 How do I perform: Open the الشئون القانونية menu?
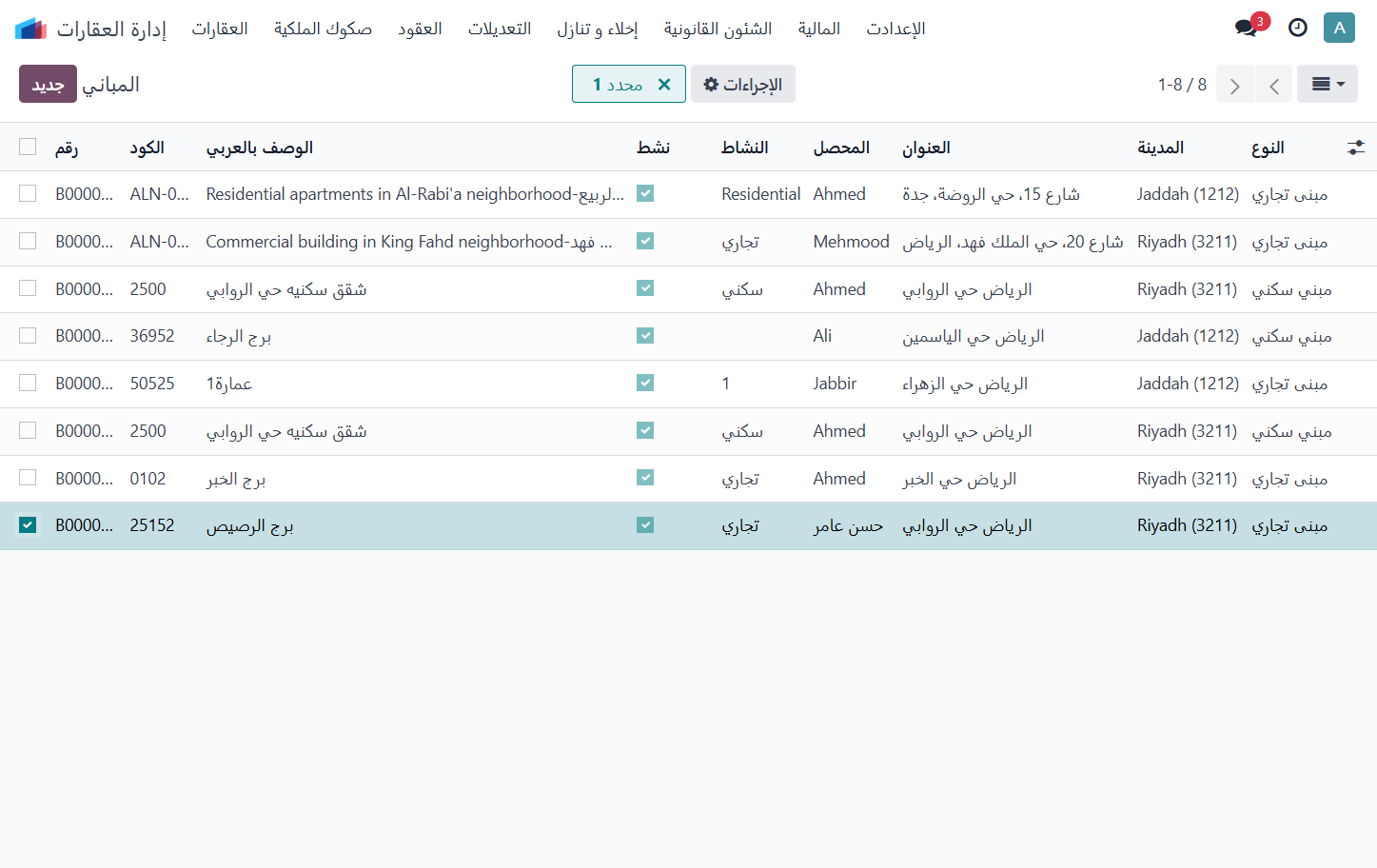pyautogui.click(x=718, y=29)
